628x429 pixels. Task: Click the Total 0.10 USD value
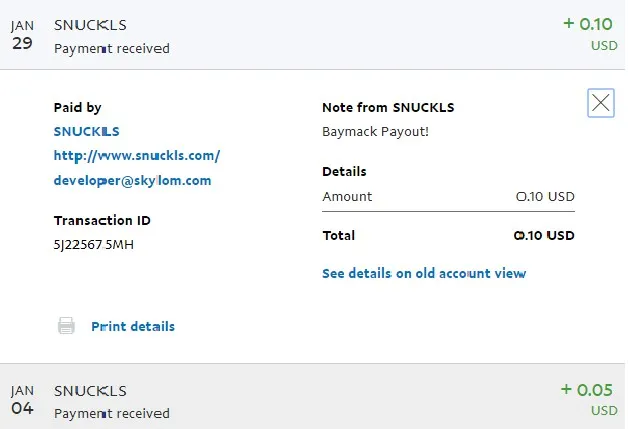[544, 236]
